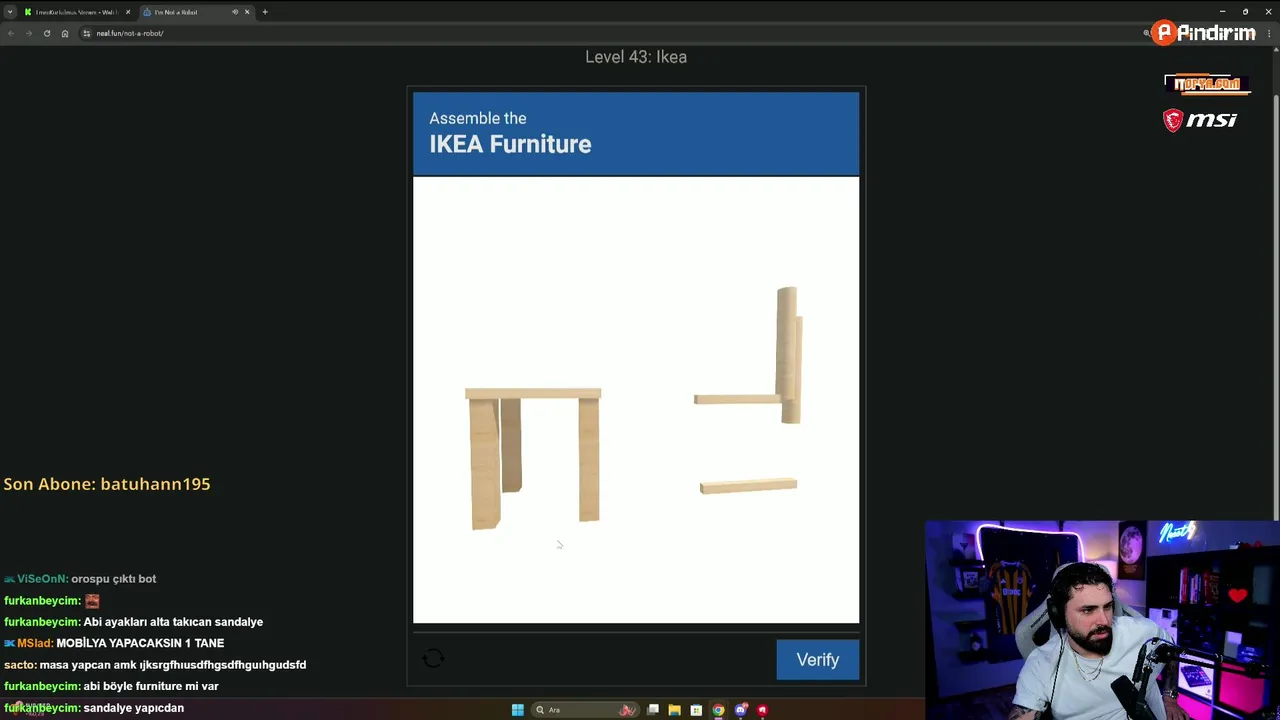Open the browser home page
The width and height of the screenshot is (1280, 720).
point(65,33)
